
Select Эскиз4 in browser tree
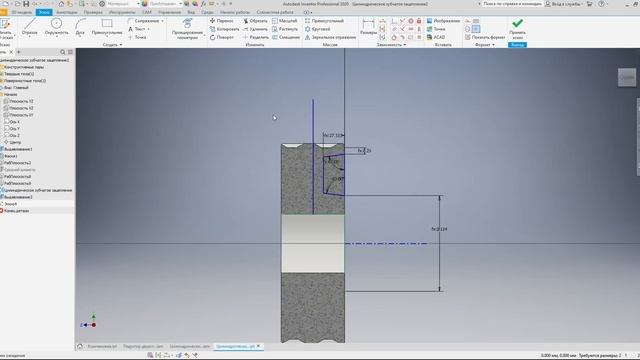tap(9, 204)
